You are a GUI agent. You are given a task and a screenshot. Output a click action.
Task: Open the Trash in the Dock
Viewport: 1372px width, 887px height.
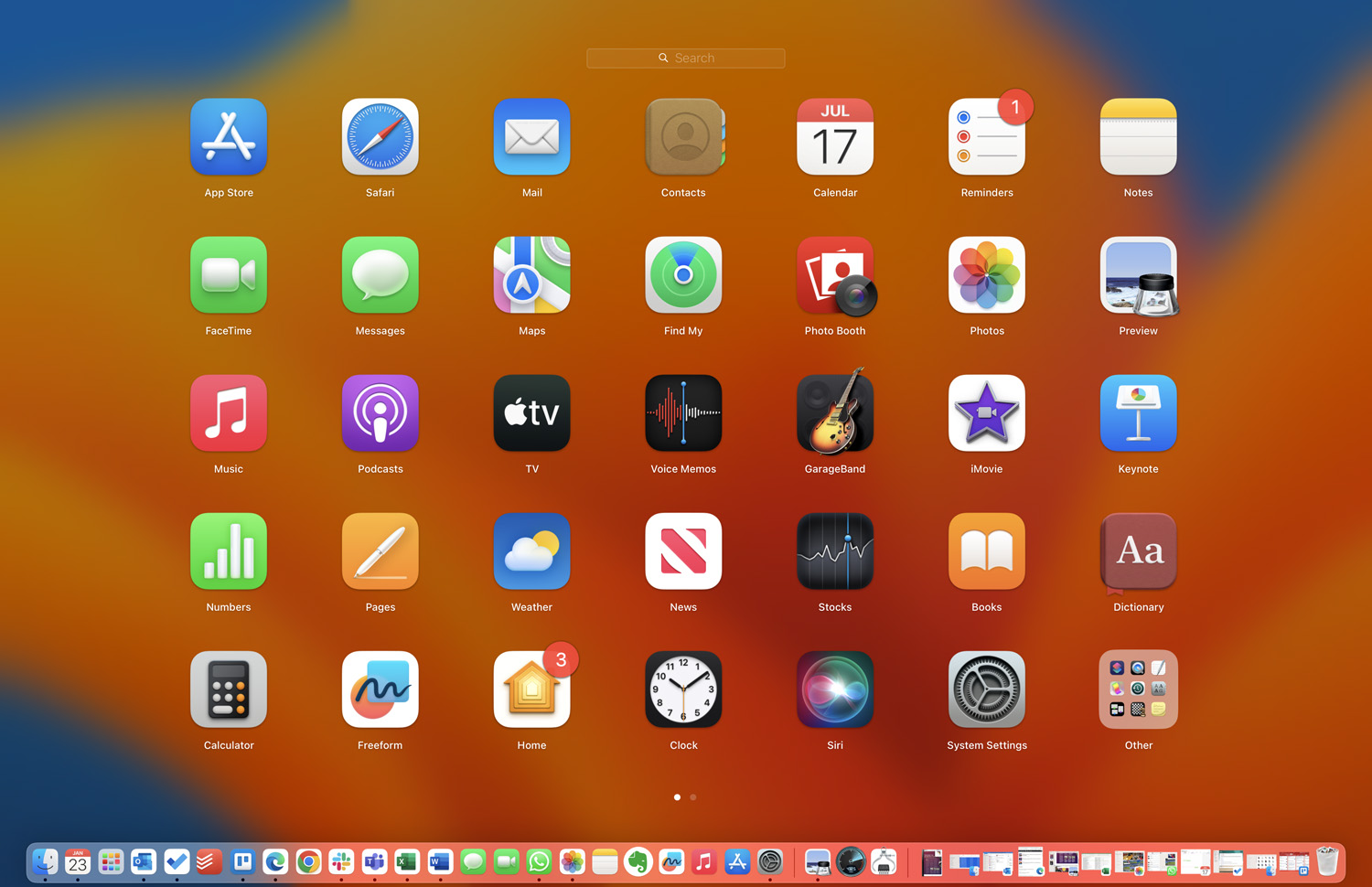coord(1327,861)
